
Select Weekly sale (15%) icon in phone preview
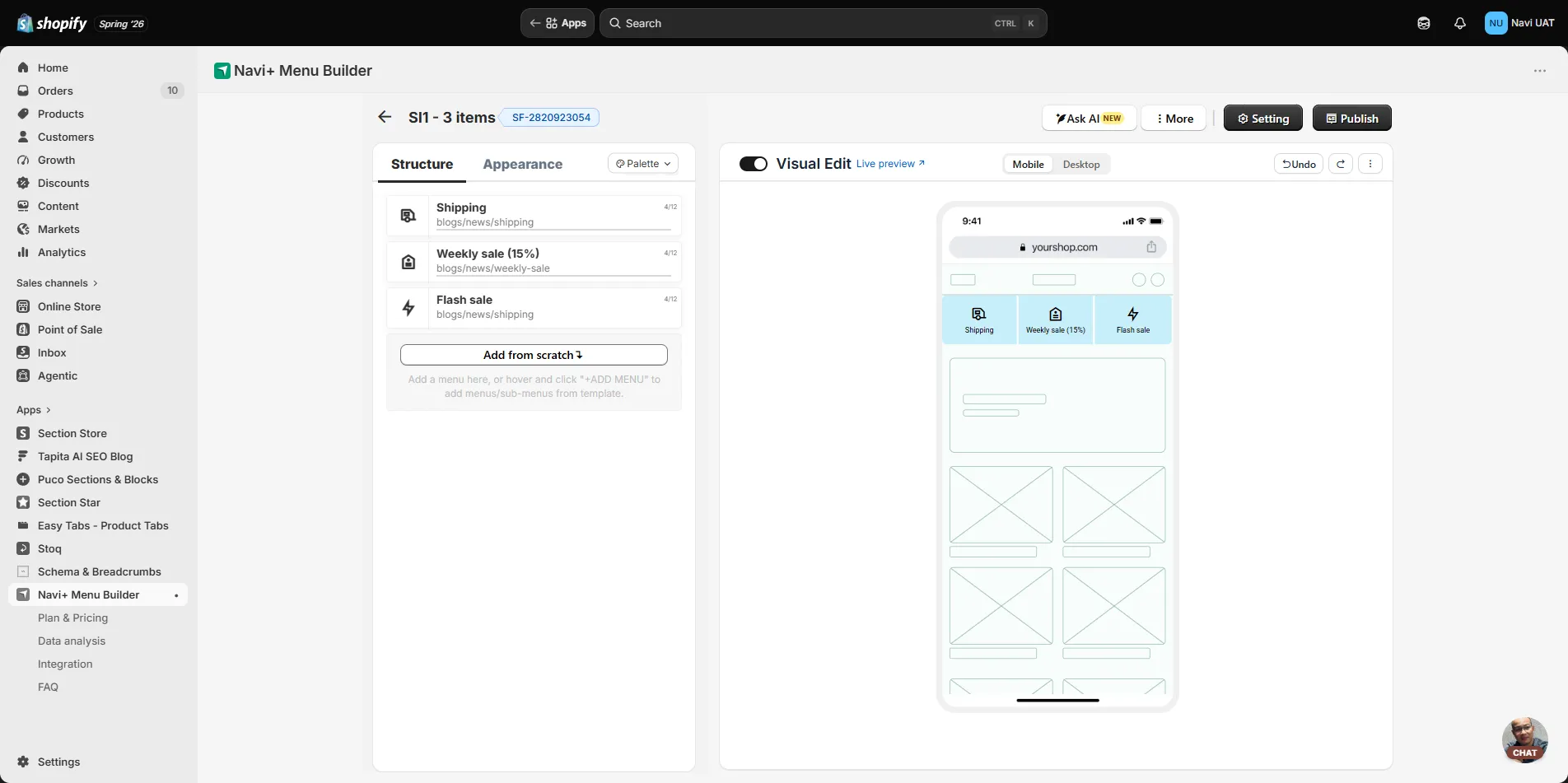click(x=1056, y=314)
